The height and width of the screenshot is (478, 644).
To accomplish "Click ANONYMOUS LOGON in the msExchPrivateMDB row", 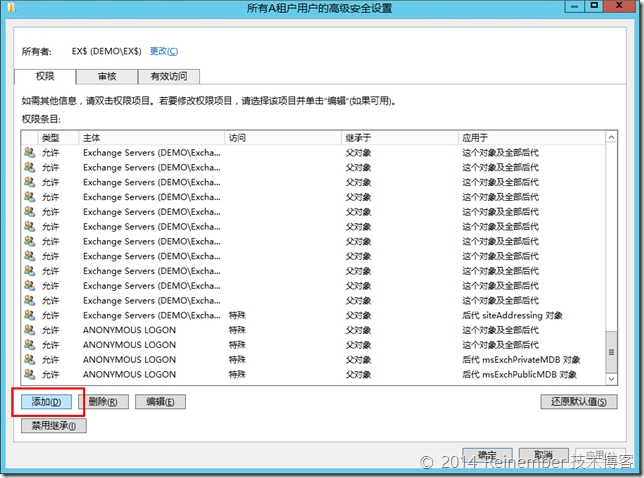I will click(x=129, y=360).
